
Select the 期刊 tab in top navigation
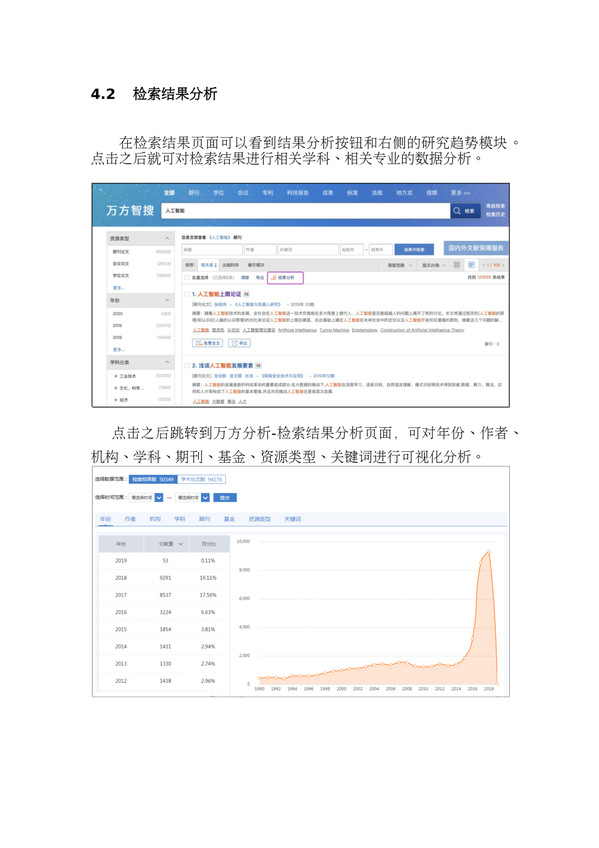pos(194,193)
